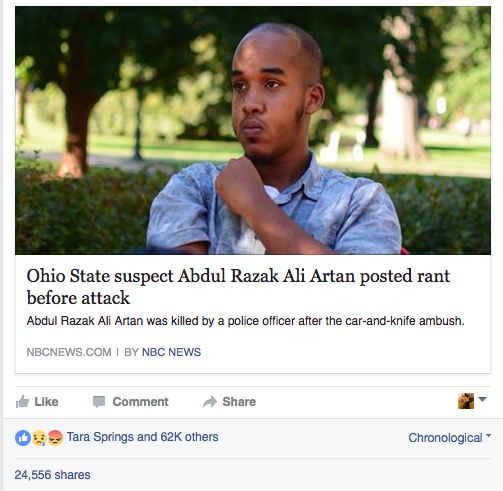The width and height of the screenshot is (503, 491).
Task: Click the small profile avatar picture
Action: click(466, 401)
